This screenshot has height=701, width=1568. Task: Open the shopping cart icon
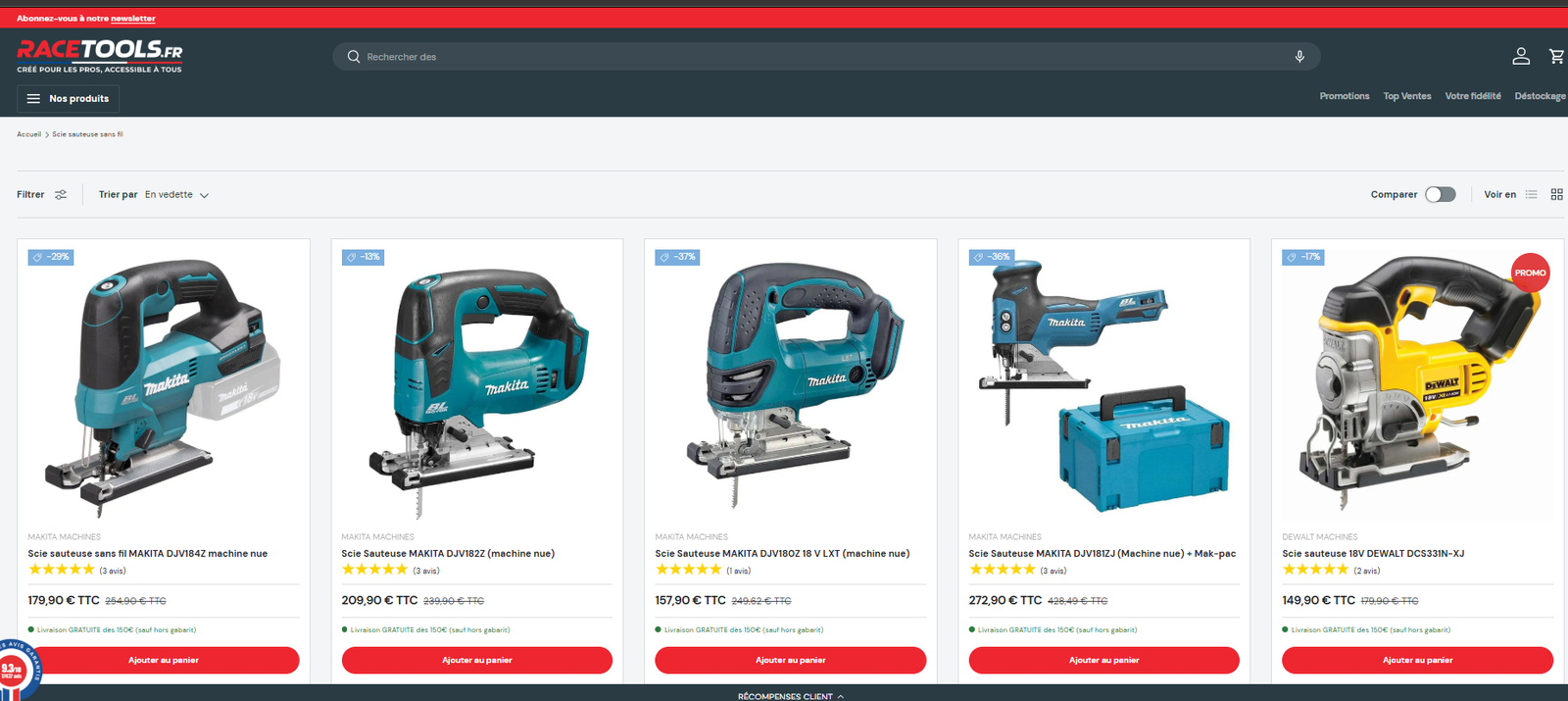(x=1556, y=56)
